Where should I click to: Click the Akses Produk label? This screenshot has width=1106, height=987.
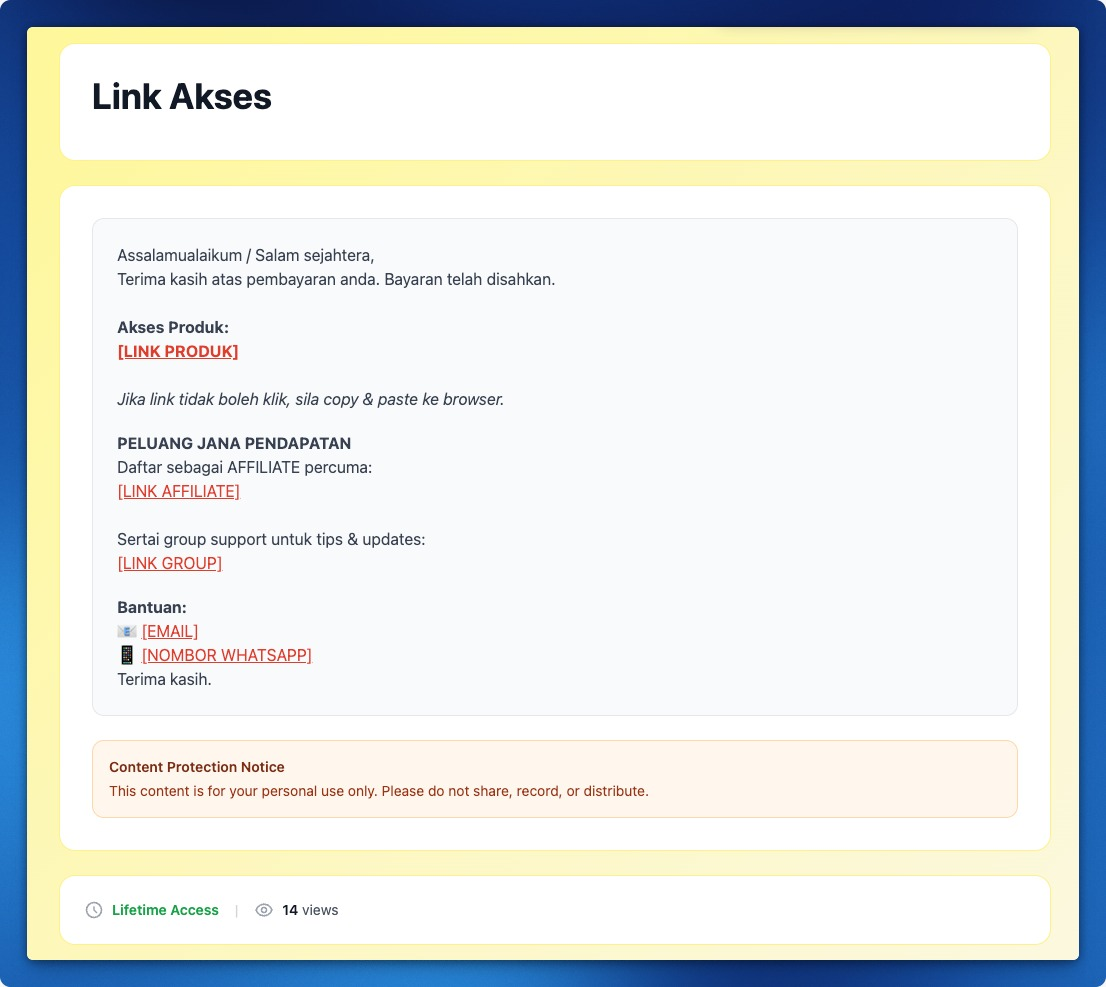point(173,327)
